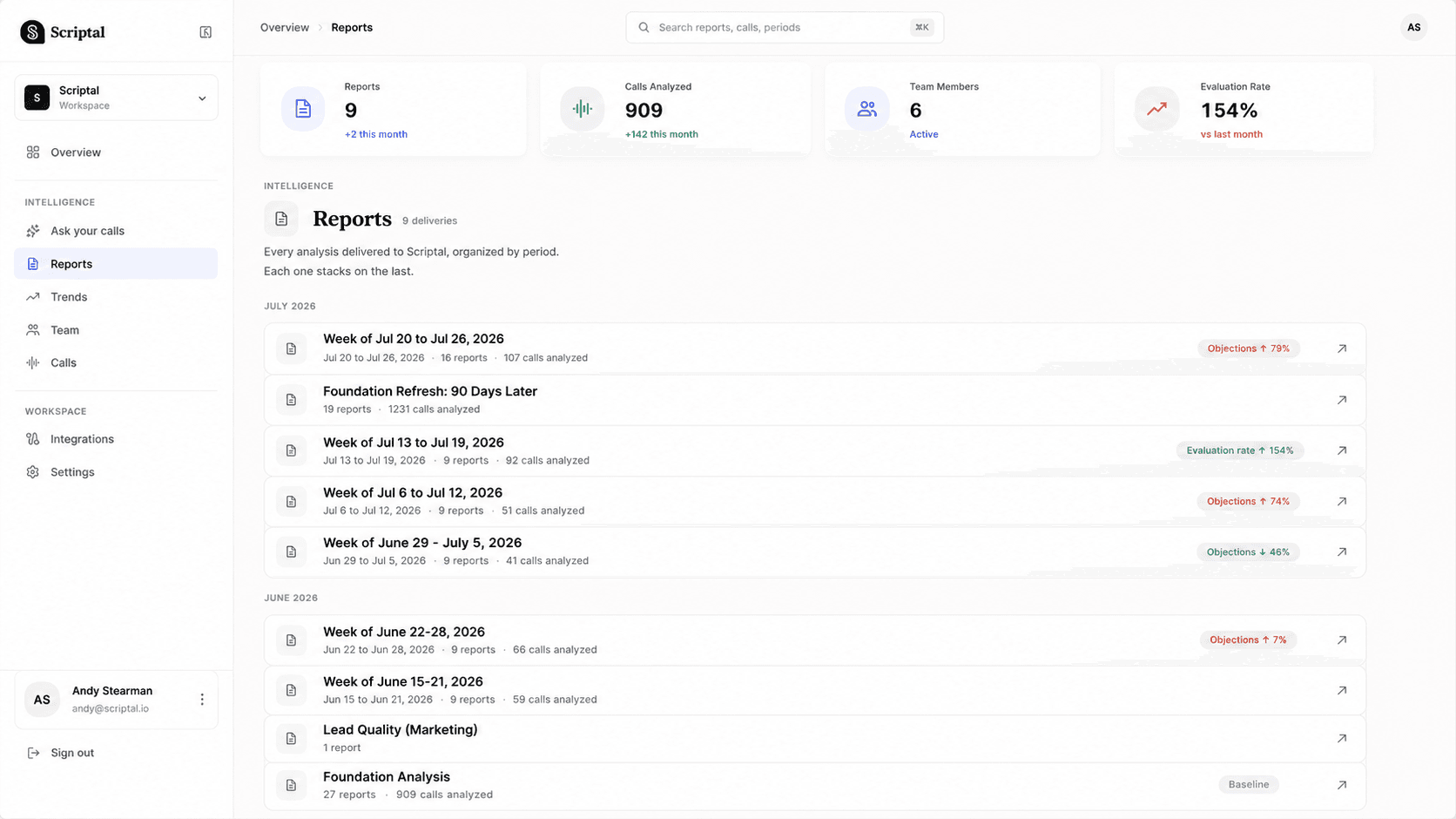Click the Objections ↑ 7% badge

coord(1248,640)
